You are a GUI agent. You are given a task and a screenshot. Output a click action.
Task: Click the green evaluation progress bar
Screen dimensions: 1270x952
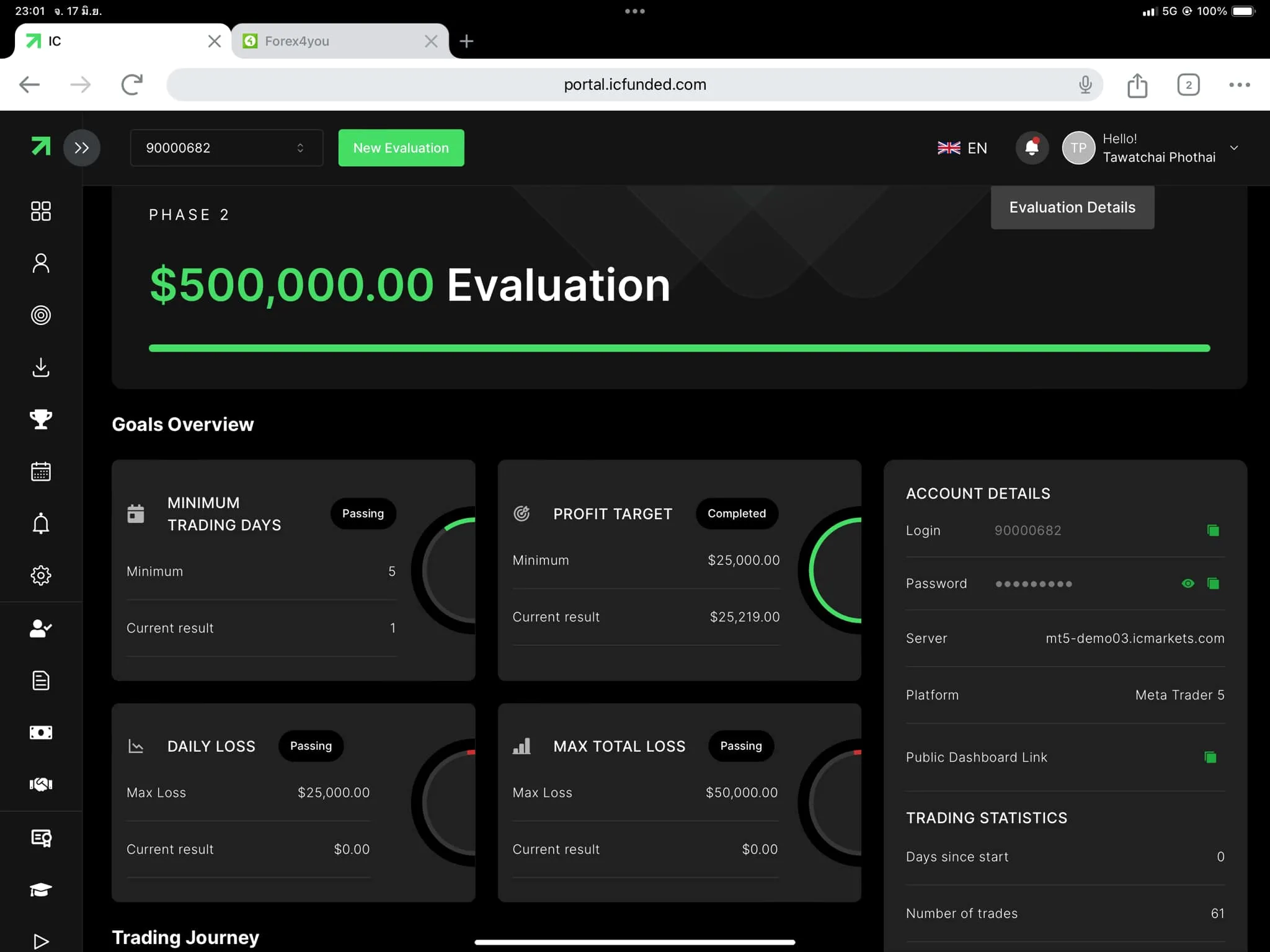pyautogui.click(x=679, y=348)
